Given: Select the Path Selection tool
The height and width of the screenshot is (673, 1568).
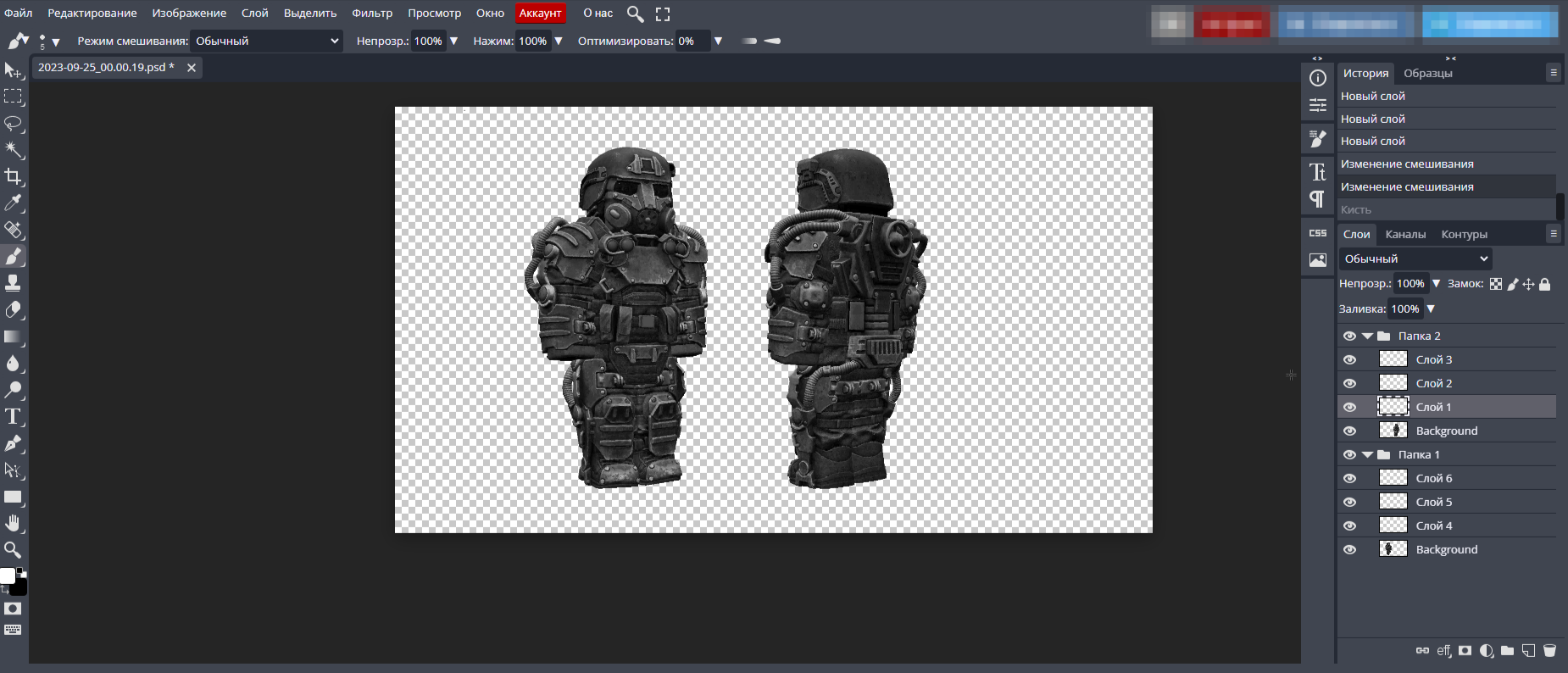Looking at the screenshot, I should (13, 470).
